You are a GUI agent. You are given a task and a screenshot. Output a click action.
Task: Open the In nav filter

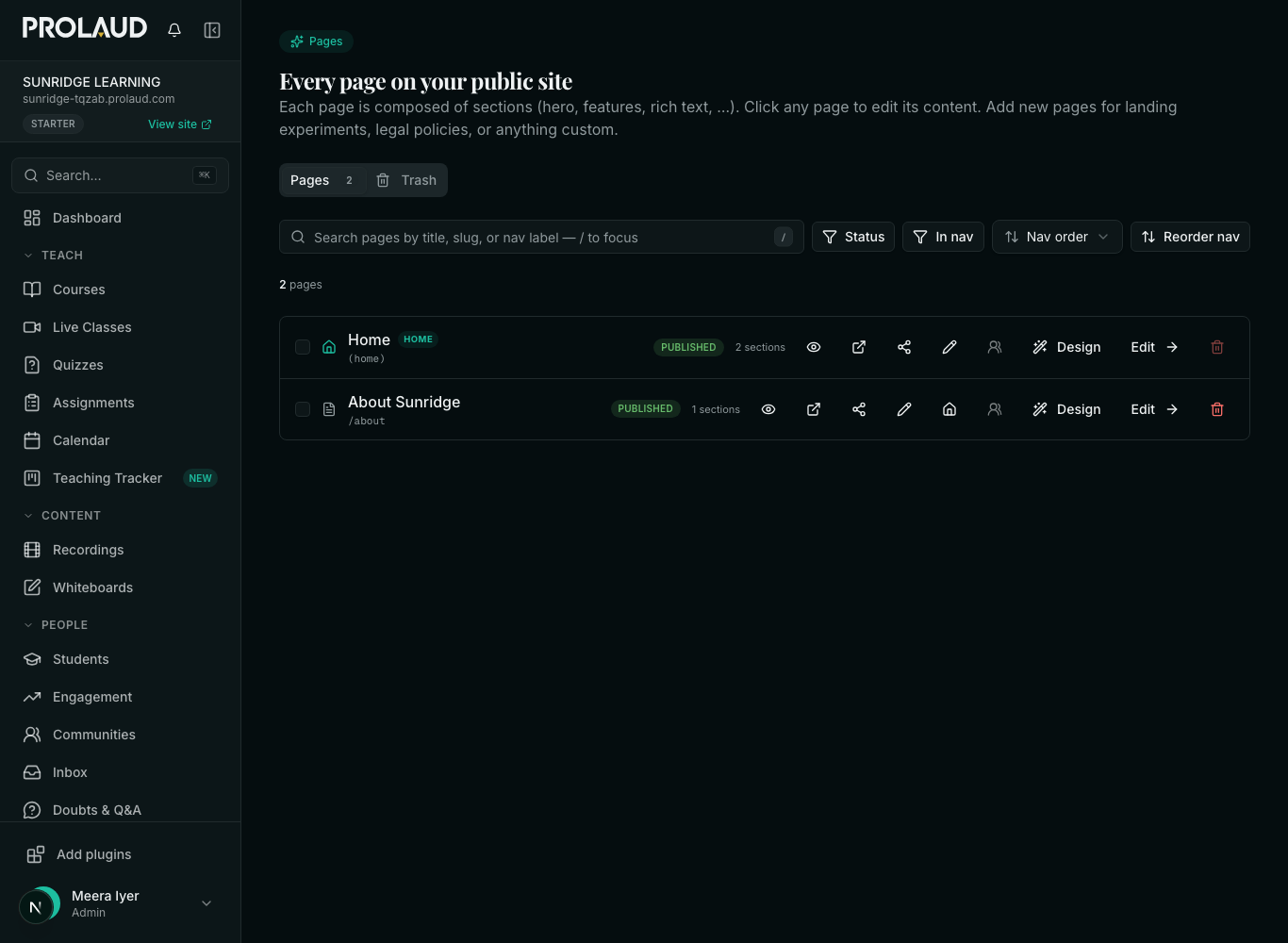(x=943, y=237)
